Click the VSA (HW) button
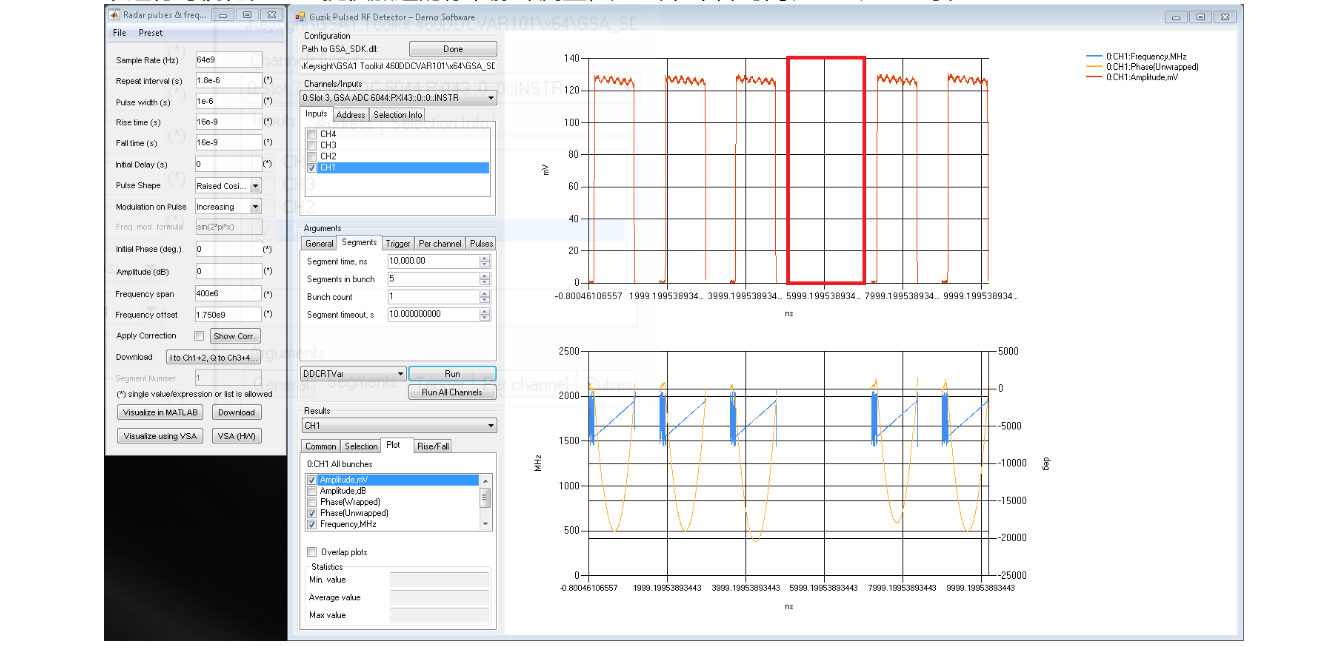This screenshot has height=646, width=1343. (x=236, y=436)
